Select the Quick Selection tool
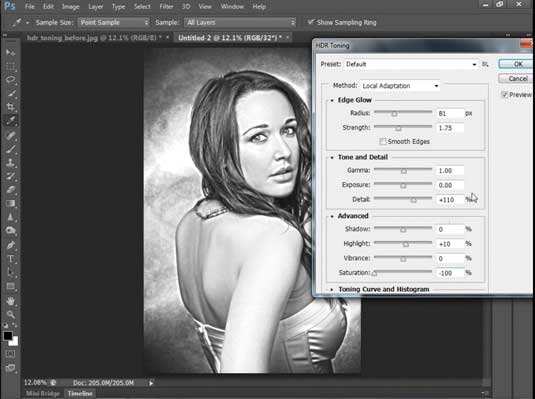The width and height of the screenshot is (535, 399). coord(10,93)
